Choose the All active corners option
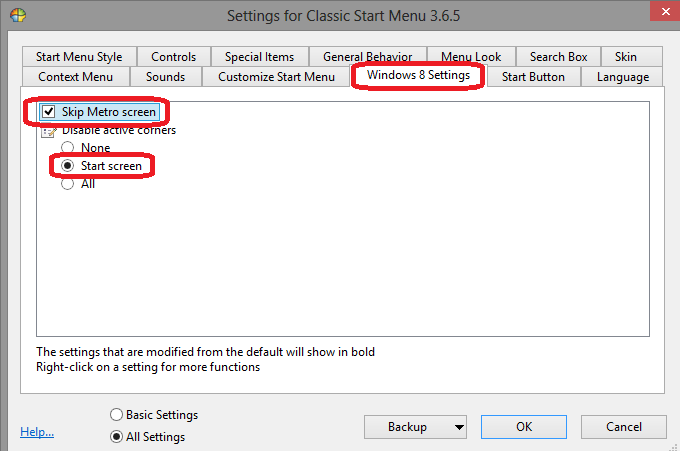The width and height of the screenshot is (680, 451). pos(68,184)
